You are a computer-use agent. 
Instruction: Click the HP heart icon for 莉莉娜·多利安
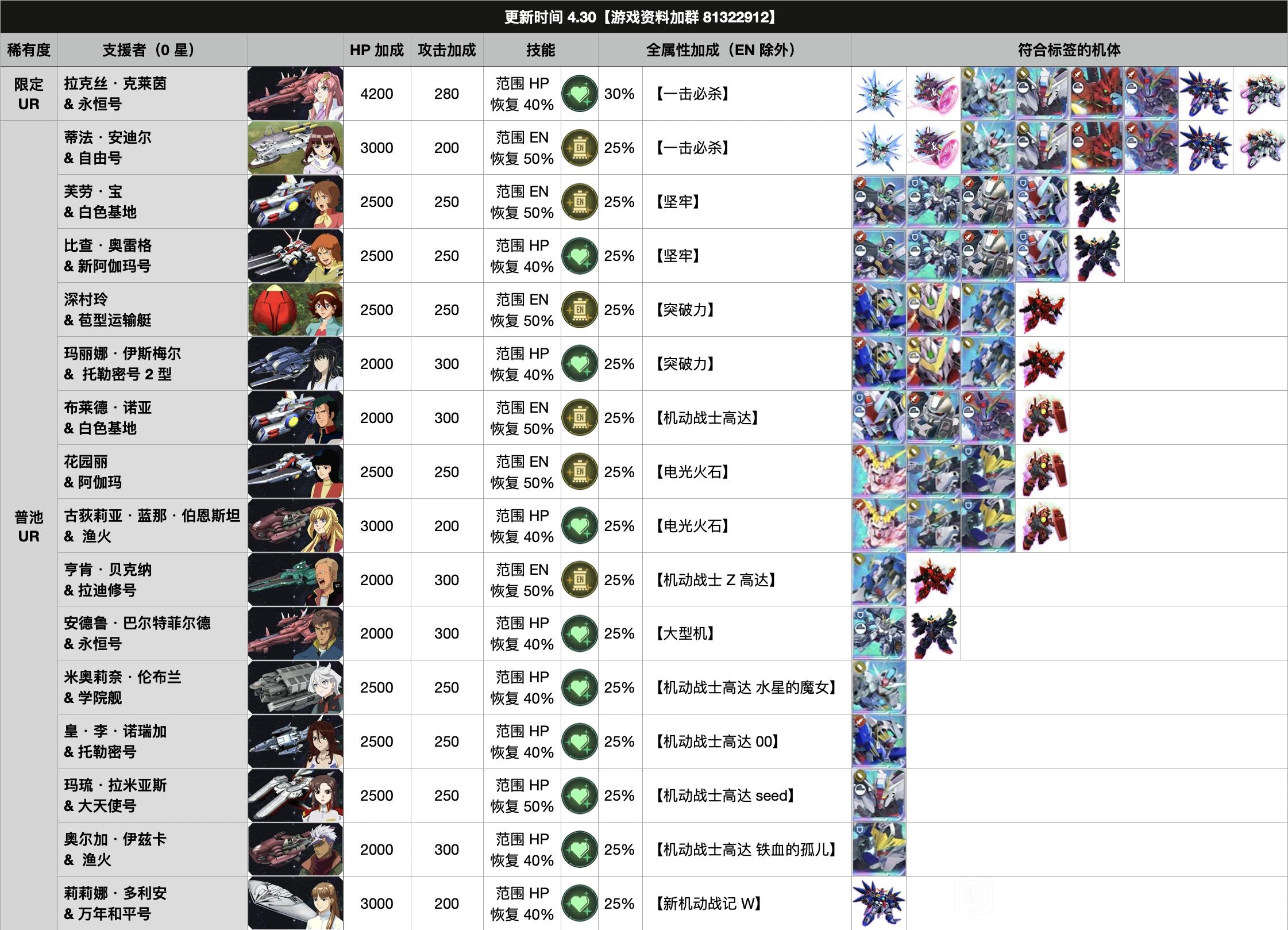click(580, 904)
